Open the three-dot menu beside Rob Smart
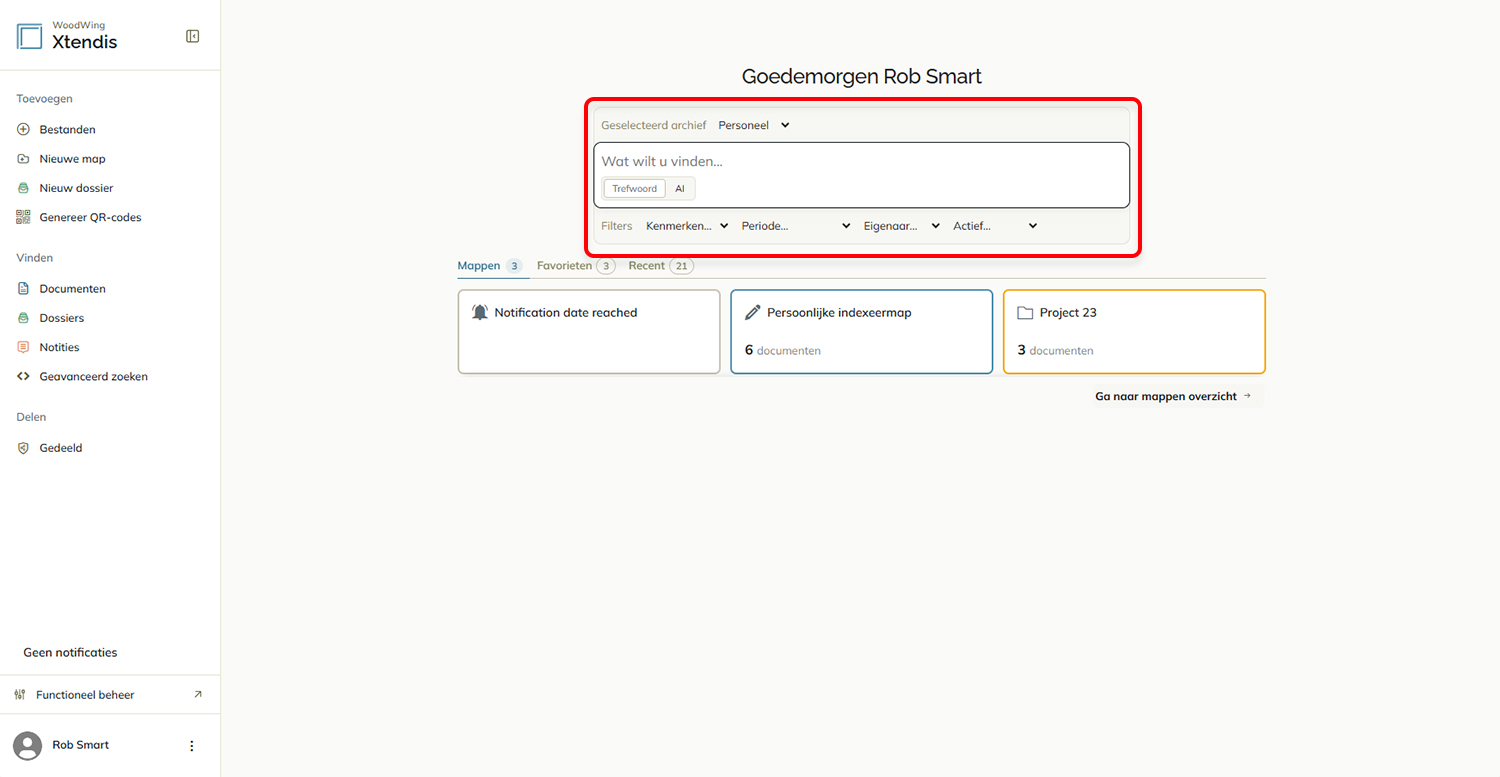Viewport: 1500px width, 777px height. (192, 746)
